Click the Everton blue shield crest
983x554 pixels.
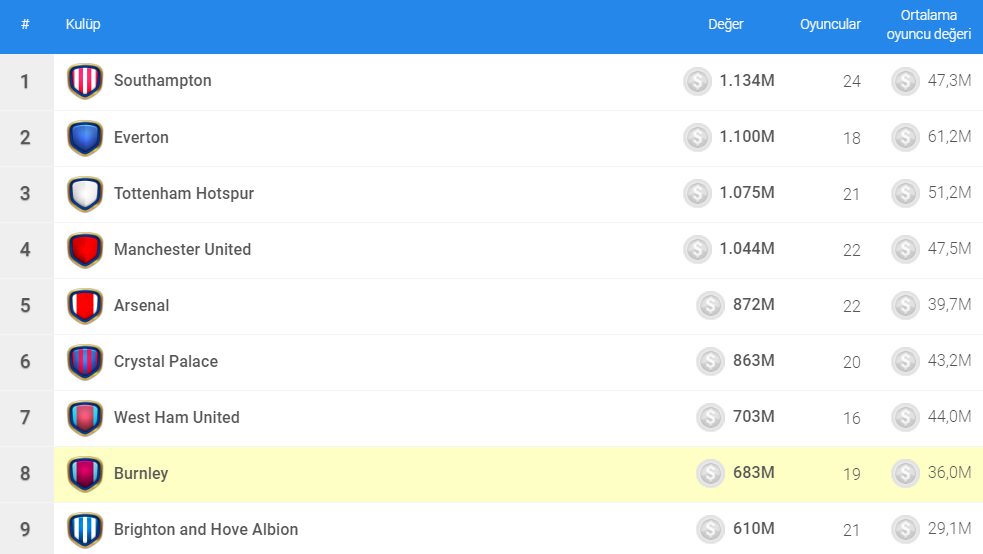pos(85,138)
